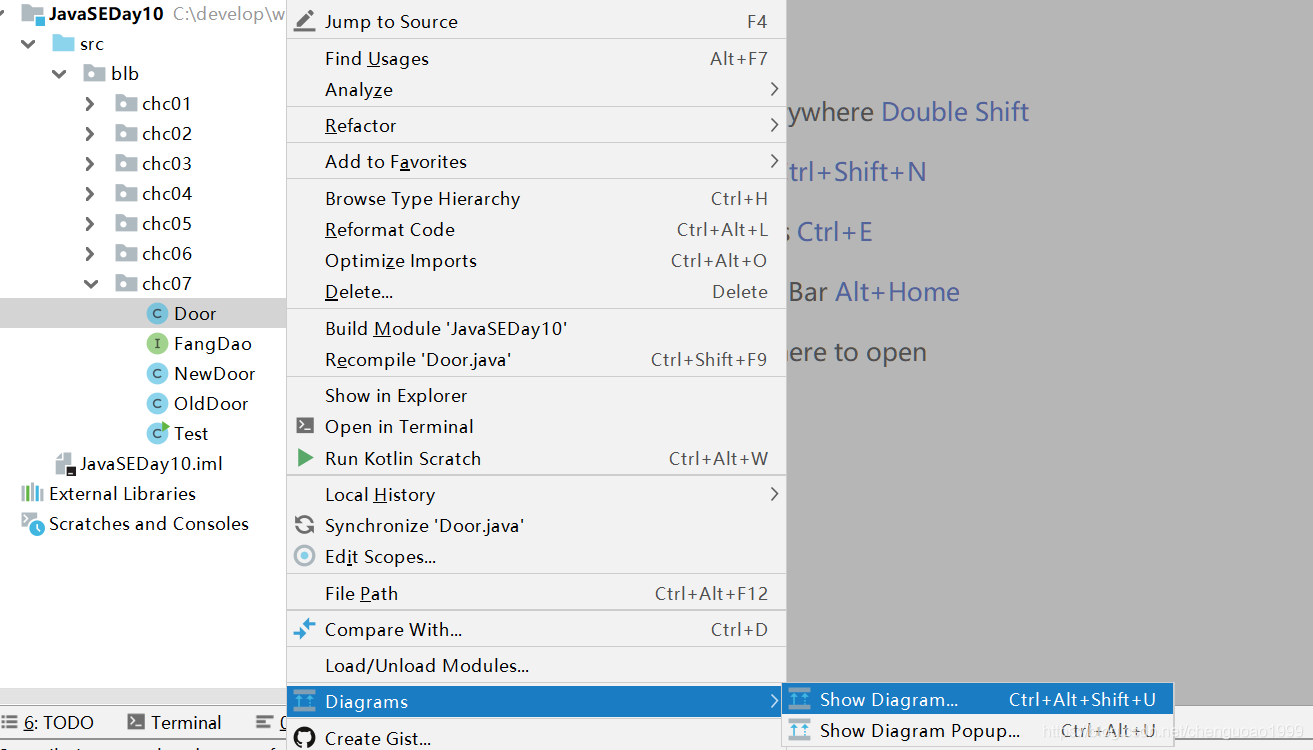Image resolution: width=1313 pixels, height=750 pixels.
Task: Open the Analyze submenu
Action: (536, 89)
